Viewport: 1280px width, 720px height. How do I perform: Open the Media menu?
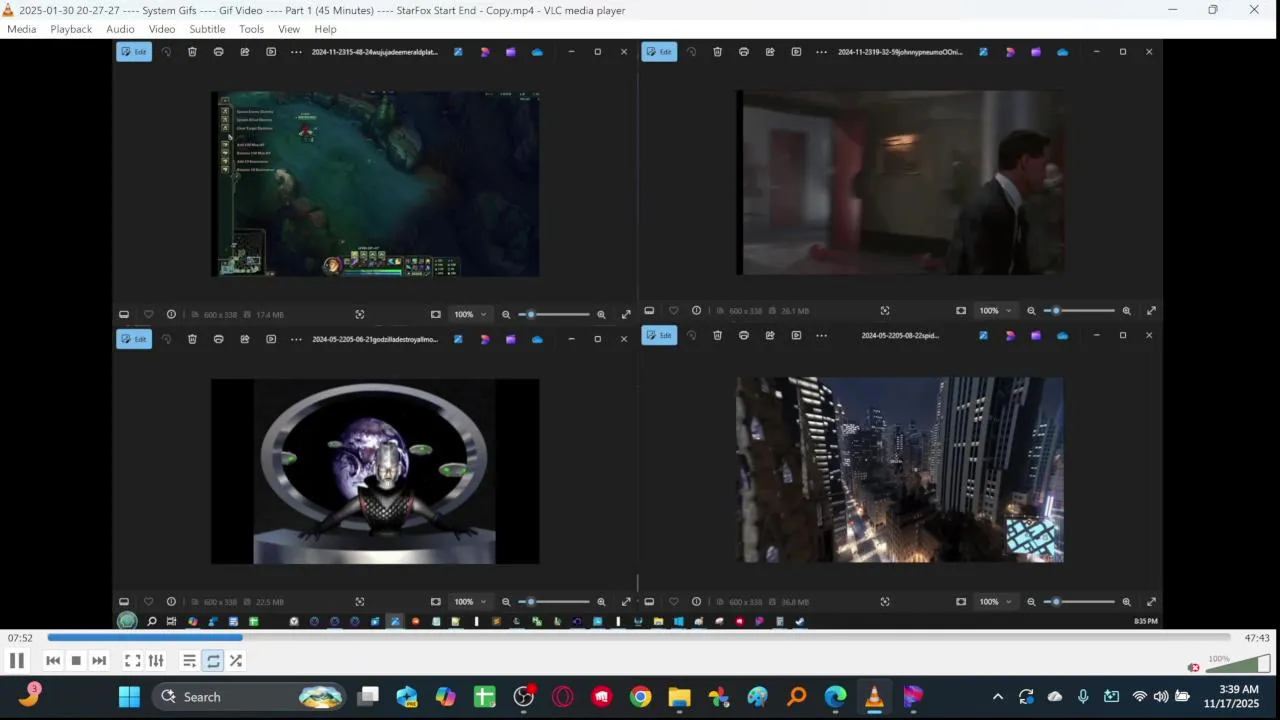coord(21,29)
